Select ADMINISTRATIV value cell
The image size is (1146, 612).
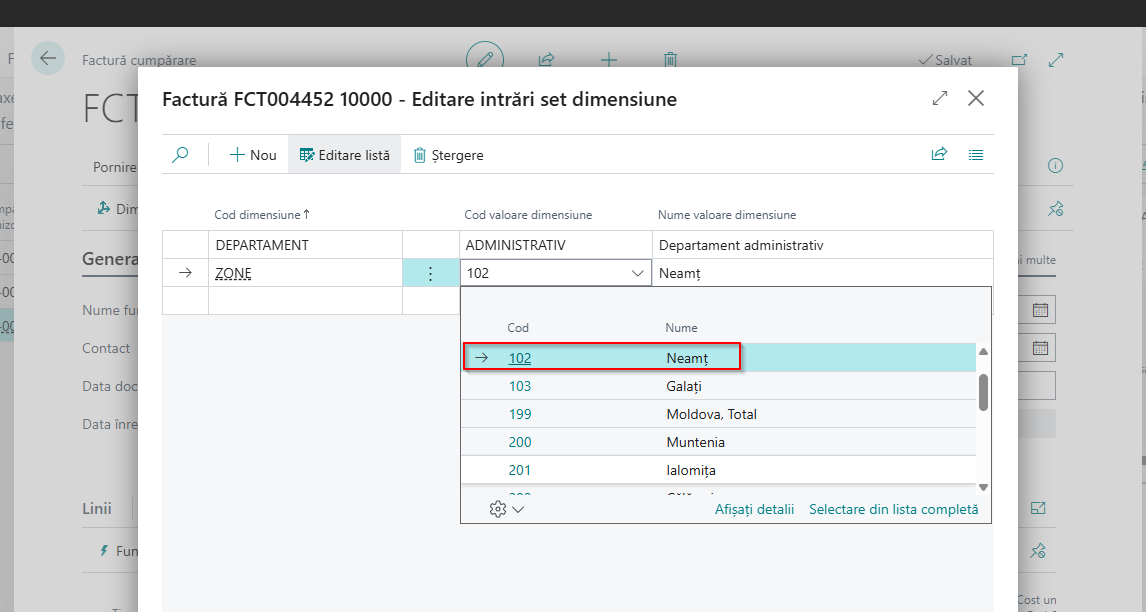pyautogui.click(x=555, y=245)
